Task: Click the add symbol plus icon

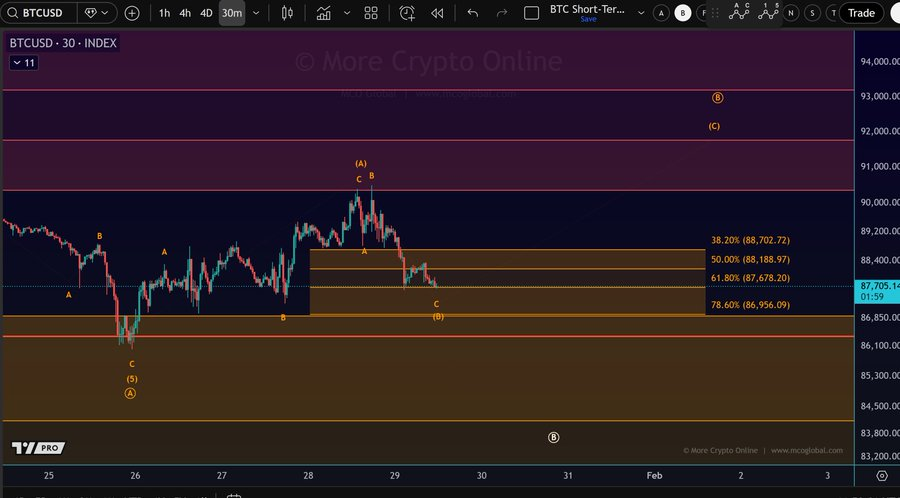Action: (x=132, y=13)
